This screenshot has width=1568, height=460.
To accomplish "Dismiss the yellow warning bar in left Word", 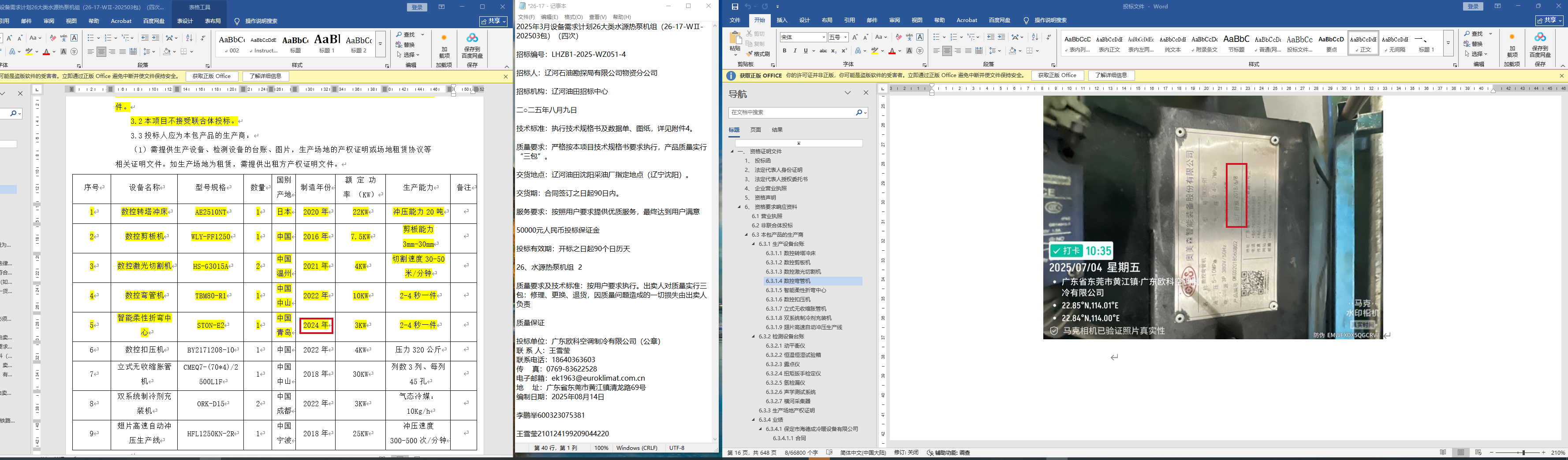I will coord(505,76).
